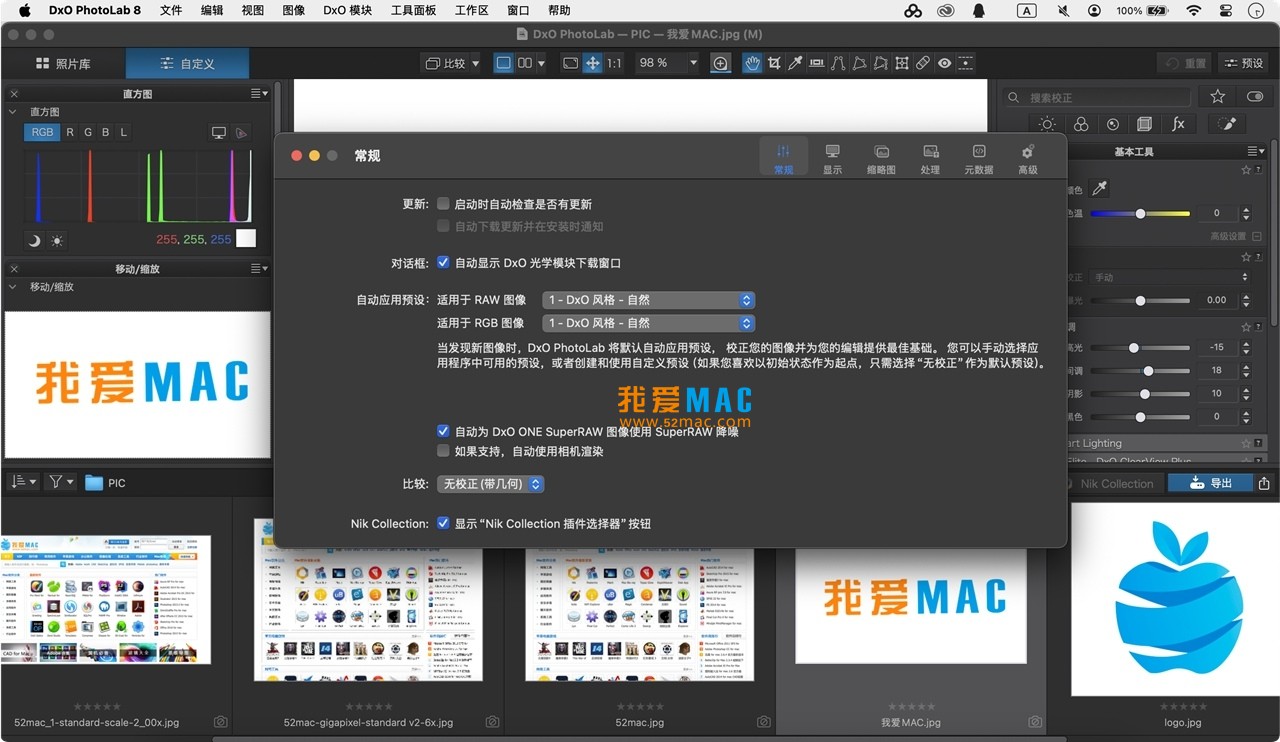Collapse the histogram section chevron

coord(13,112)
